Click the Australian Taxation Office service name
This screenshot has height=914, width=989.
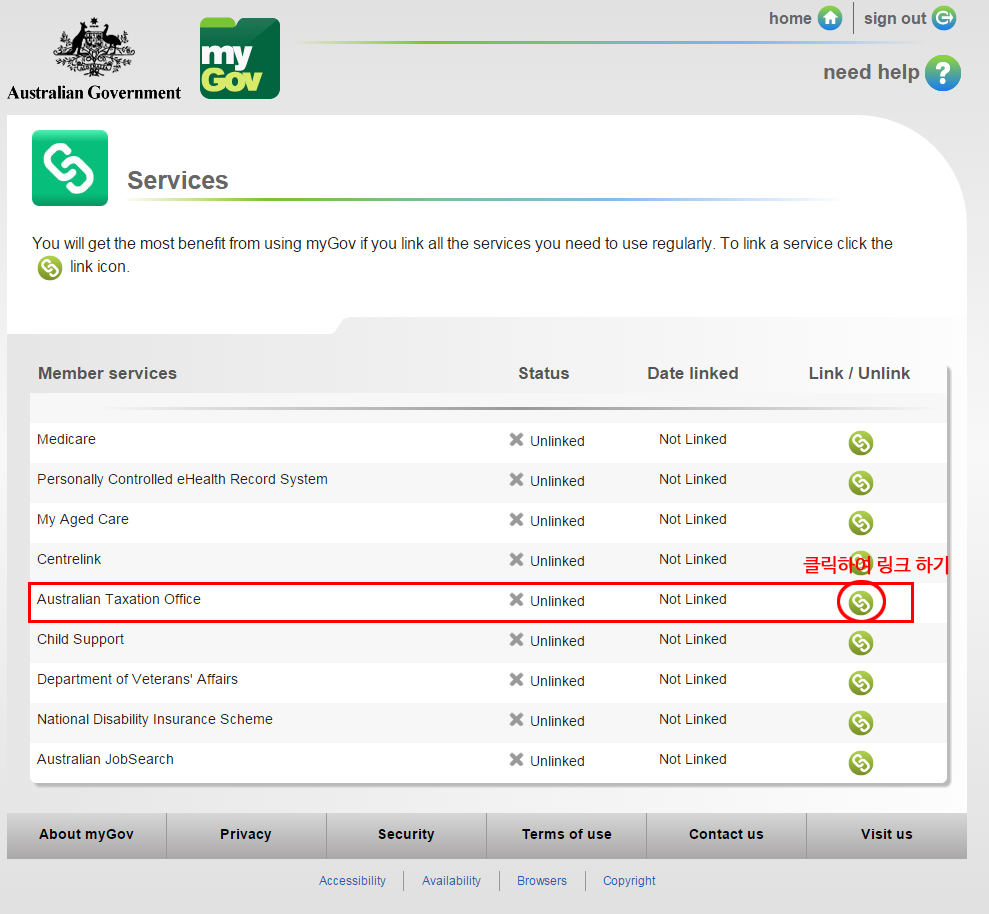pos(119,599)
